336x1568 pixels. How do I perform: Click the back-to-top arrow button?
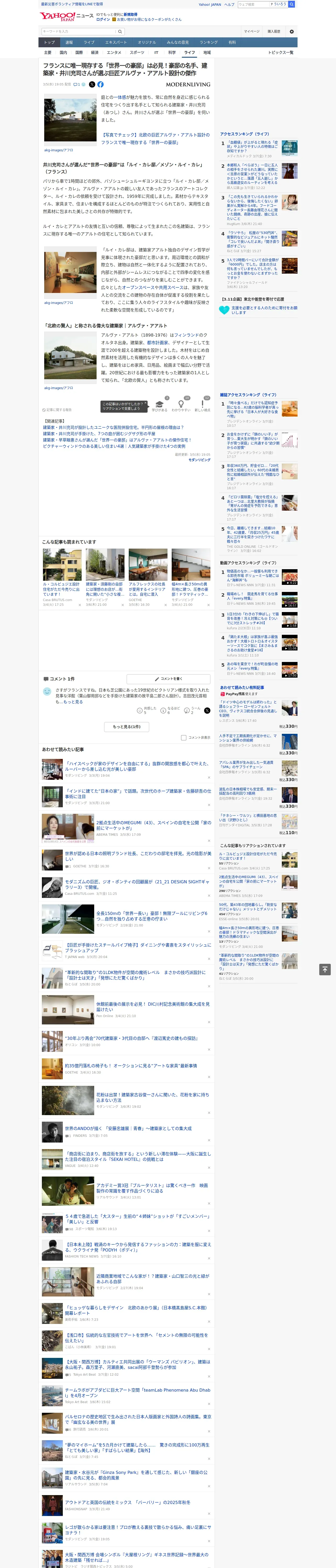[x=324, y=969]
